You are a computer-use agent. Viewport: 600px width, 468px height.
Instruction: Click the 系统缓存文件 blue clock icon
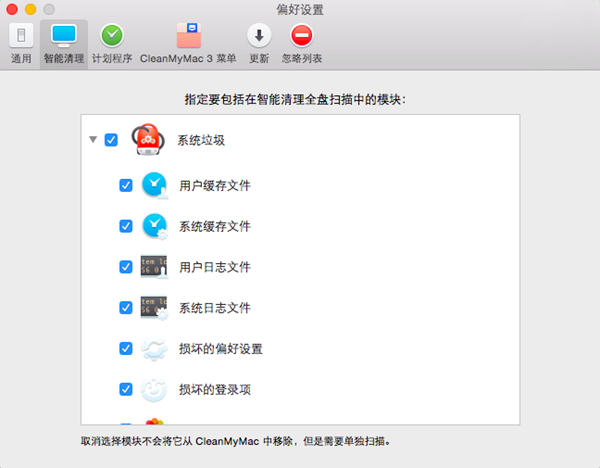point(155,226)
